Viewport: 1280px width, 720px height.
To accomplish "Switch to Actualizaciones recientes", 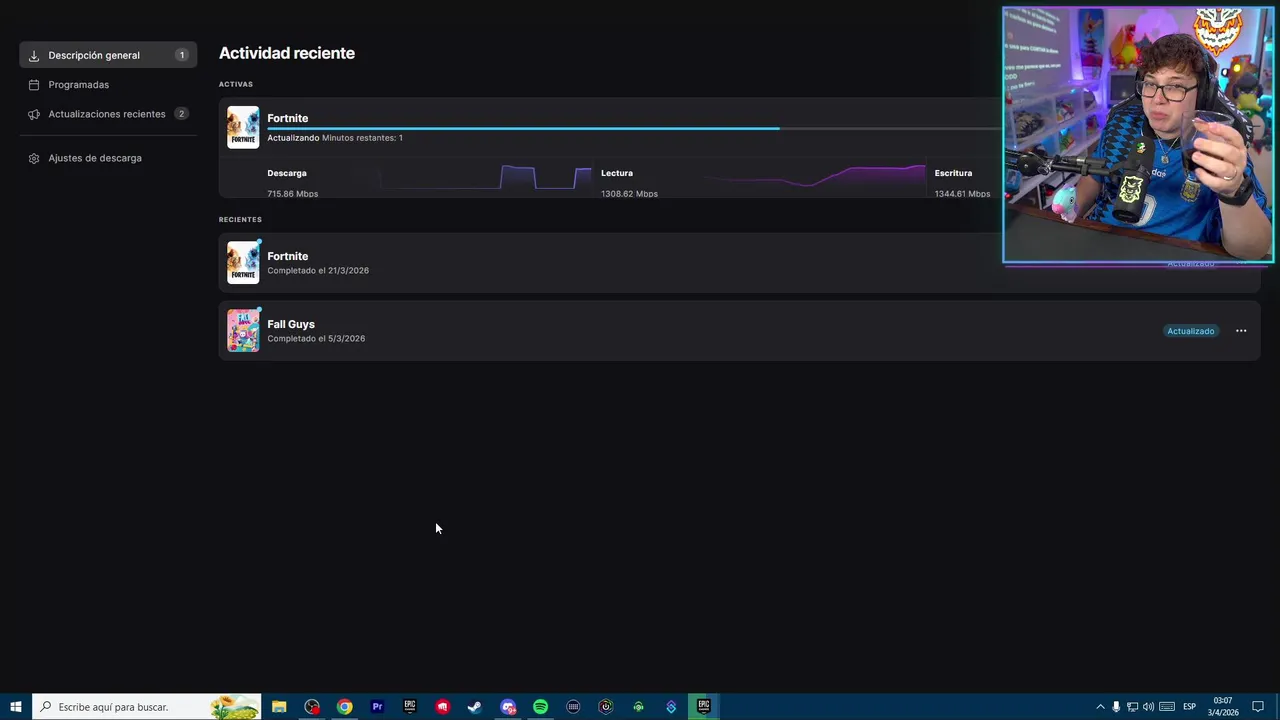I will [108, 114].
